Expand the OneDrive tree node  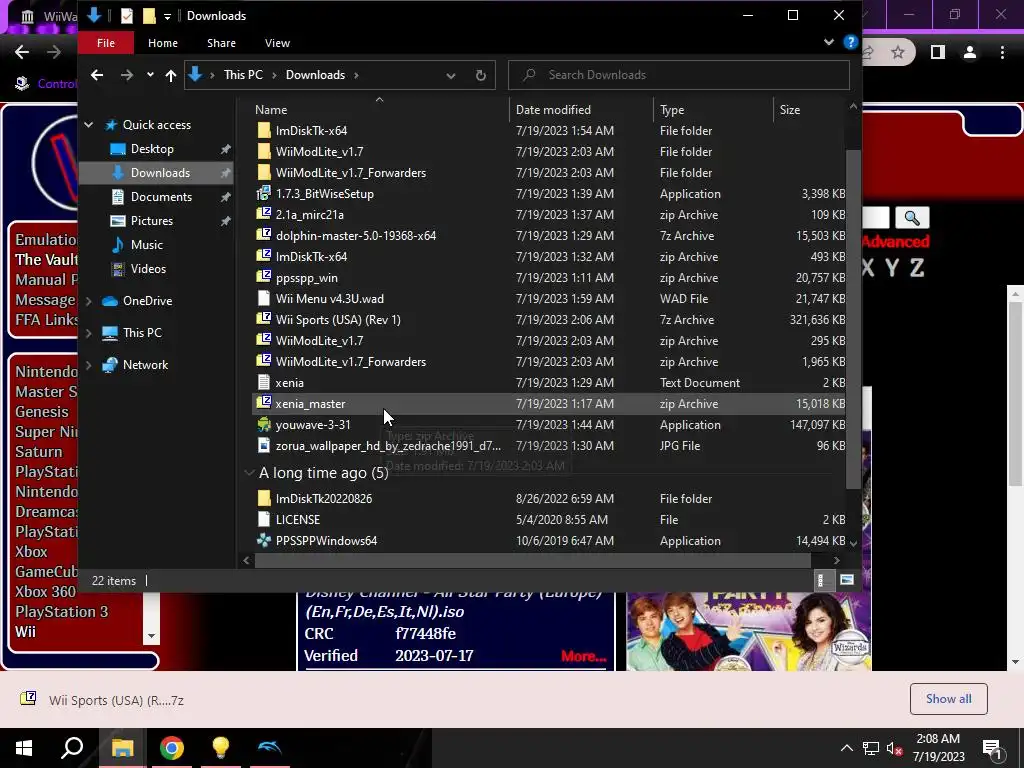[x=89, y=301]
